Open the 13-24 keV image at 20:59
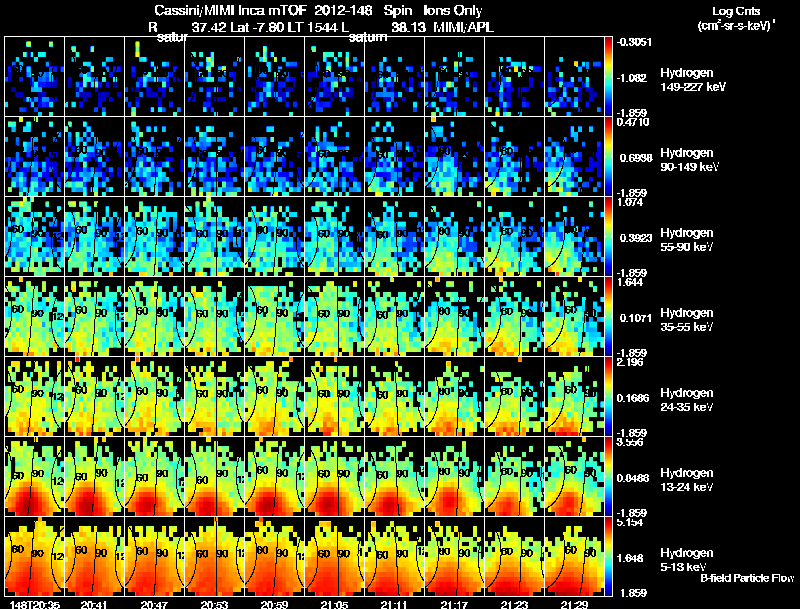 [x=274, y=476]
